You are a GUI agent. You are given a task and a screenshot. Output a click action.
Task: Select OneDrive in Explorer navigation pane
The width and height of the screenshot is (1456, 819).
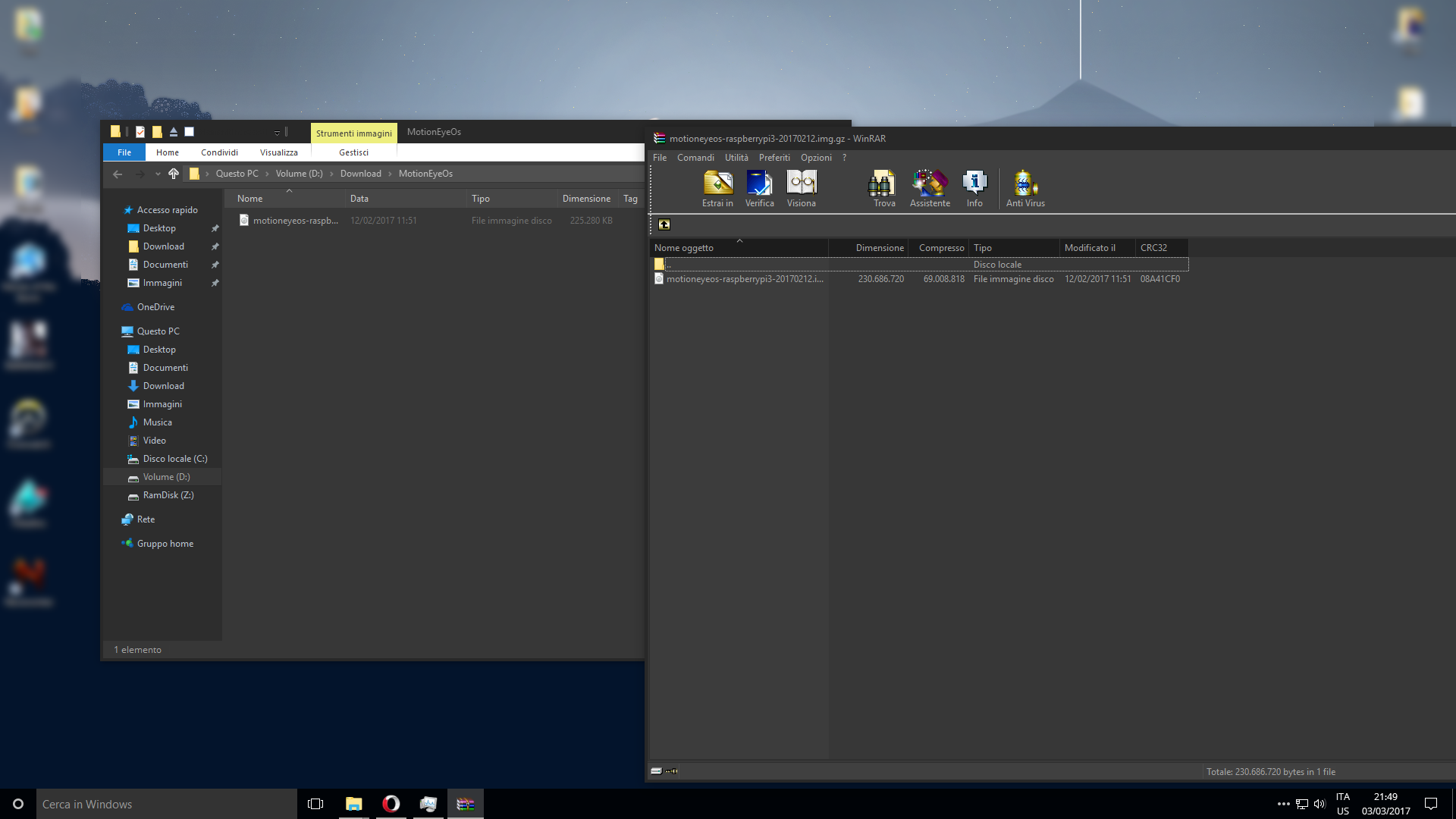point(155,307)
